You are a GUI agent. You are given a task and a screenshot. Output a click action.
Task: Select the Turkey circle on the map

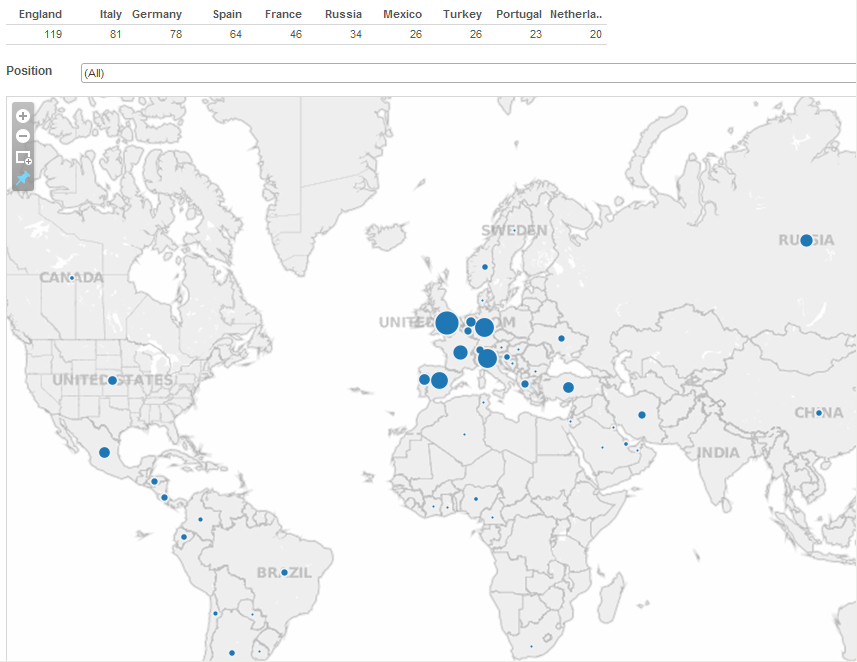pos(568,388)
